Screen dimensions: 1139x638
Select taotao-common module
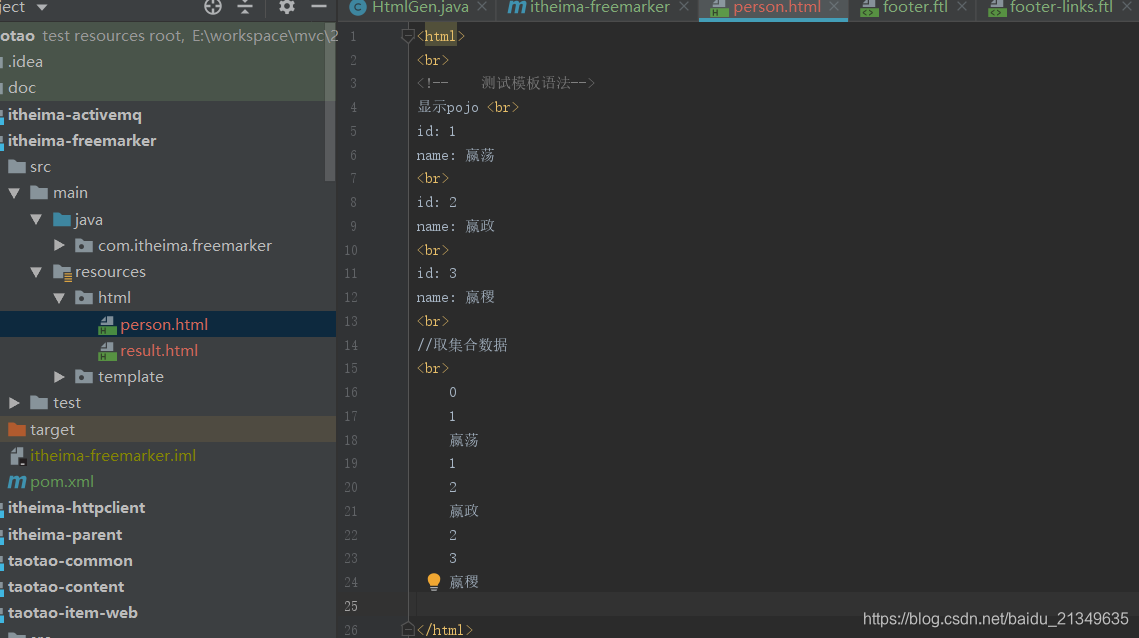[x=70, y=561]
